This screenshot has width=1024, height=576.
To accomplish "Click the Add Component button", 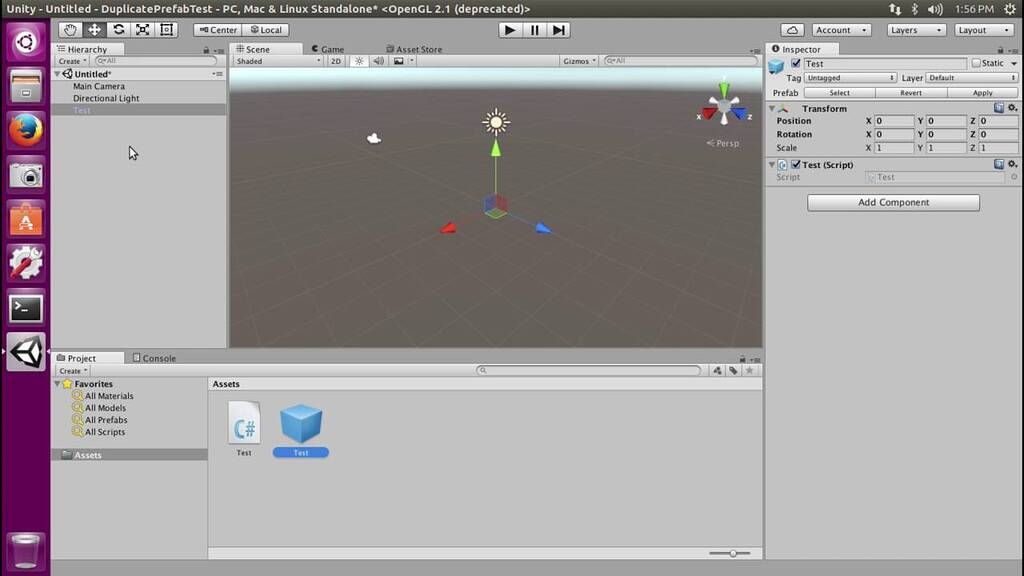I will pos(893,202).
